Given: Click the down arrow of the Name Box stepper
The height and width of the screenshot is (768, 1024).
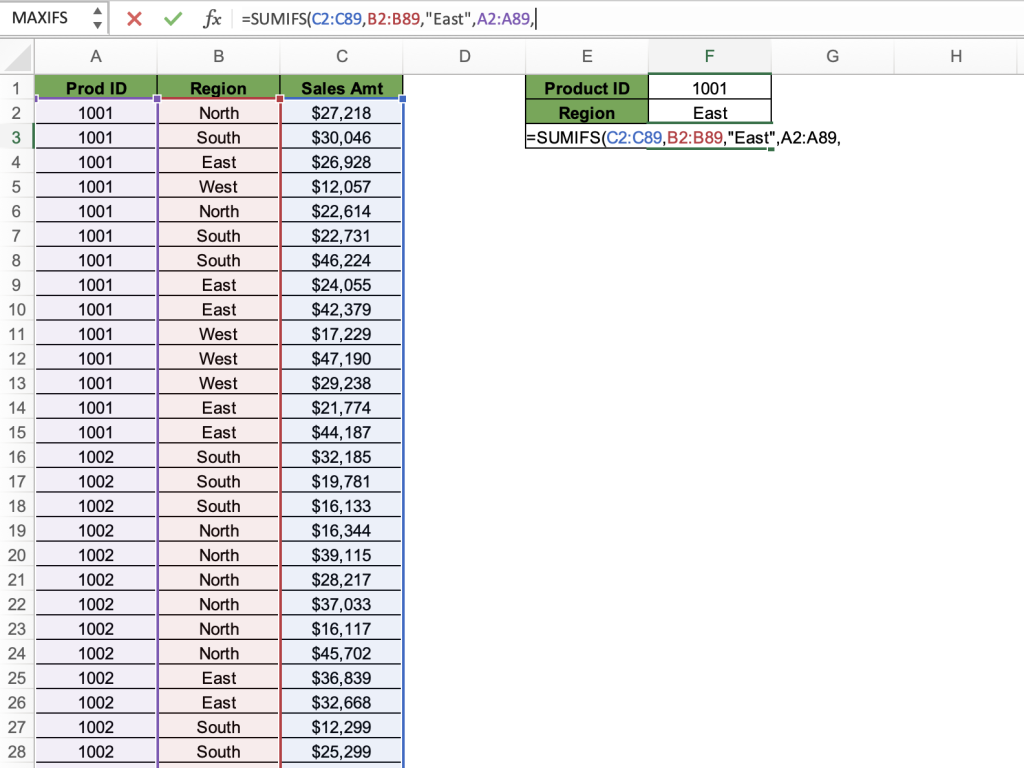Looking at the screenshot, I should [96, 23].
